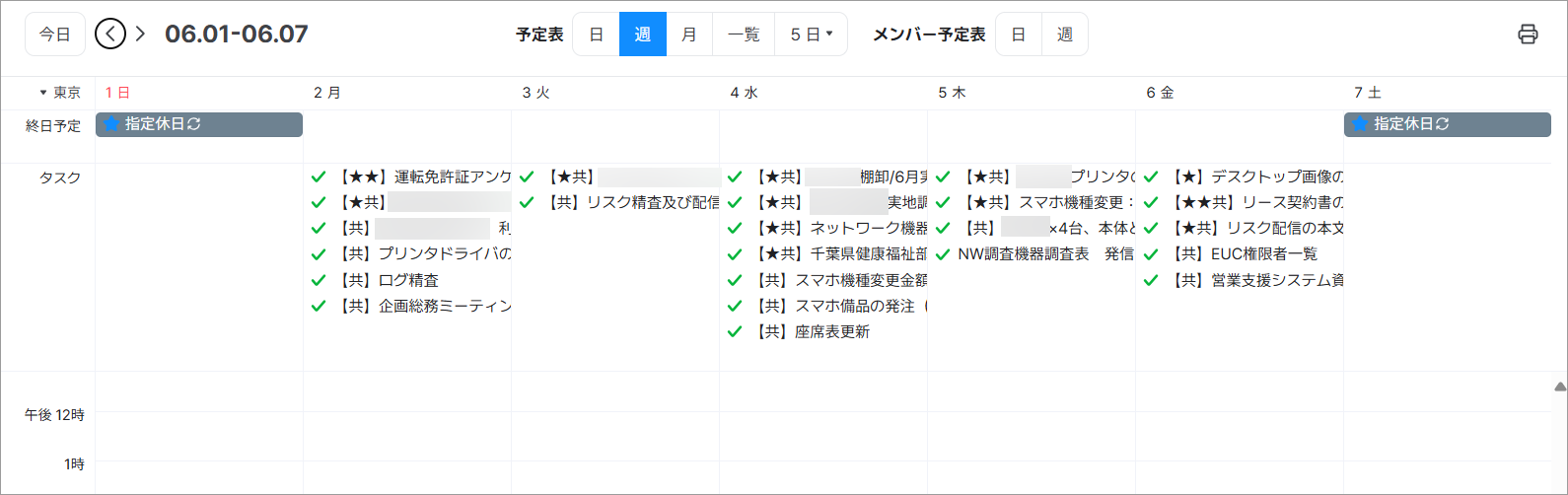Image resolution: width=1568 pixels, height=495 pixels.
Task: Open the 5日 view dropdown
Action: (x=811, y=35)
